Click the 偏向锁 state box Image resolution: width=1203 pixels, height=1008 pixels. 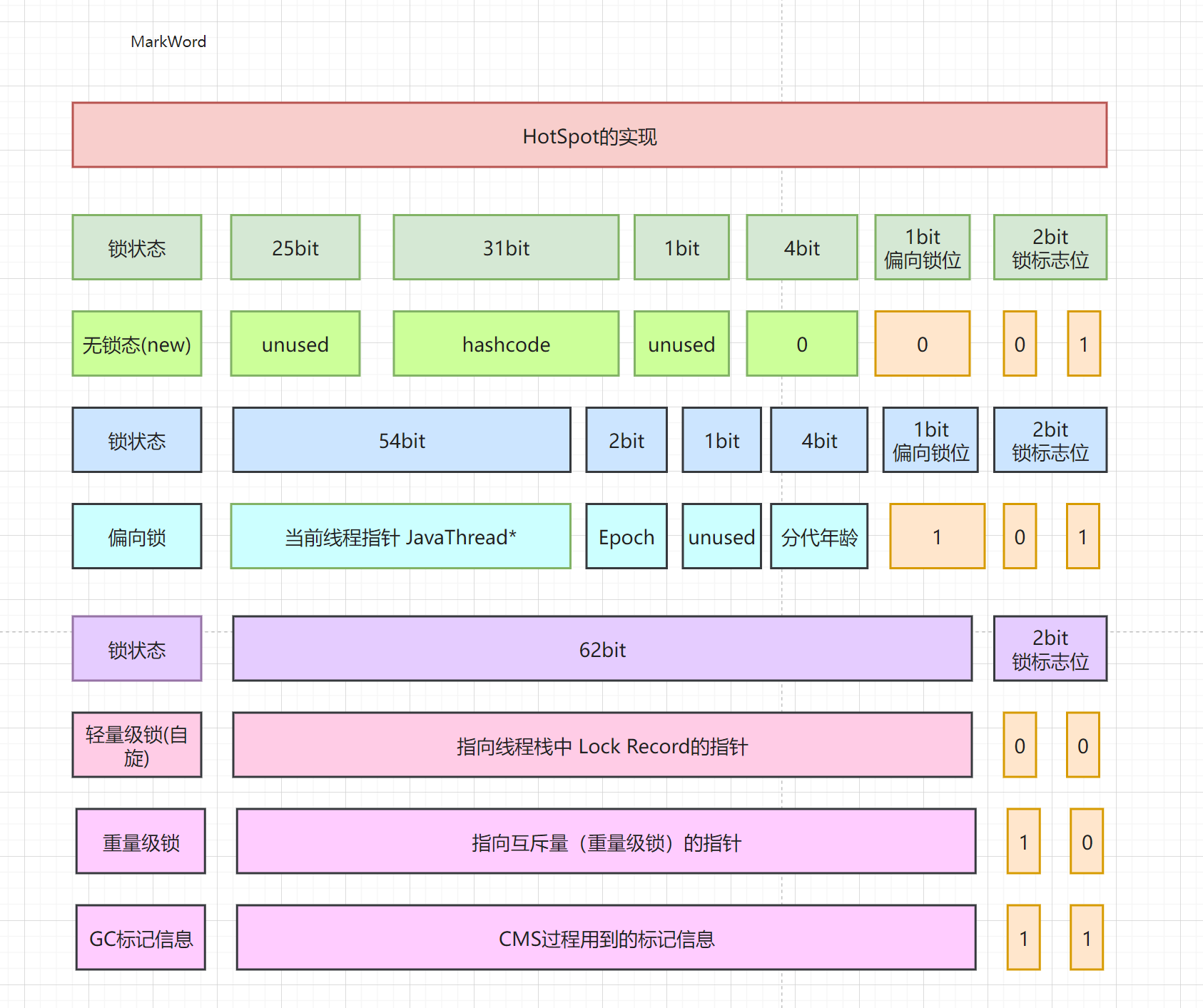(x=137, y=536)
